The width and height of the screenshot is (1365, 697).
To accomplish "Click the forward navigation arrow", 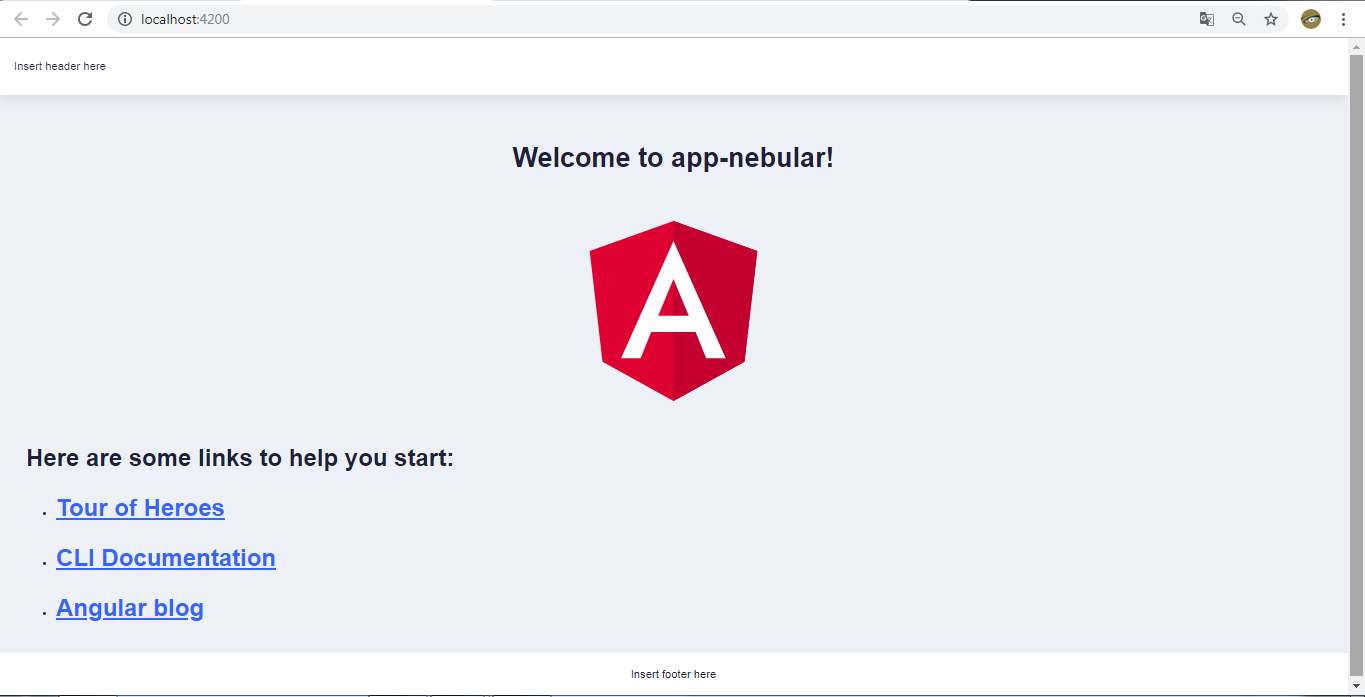I will tap(52, 18).
